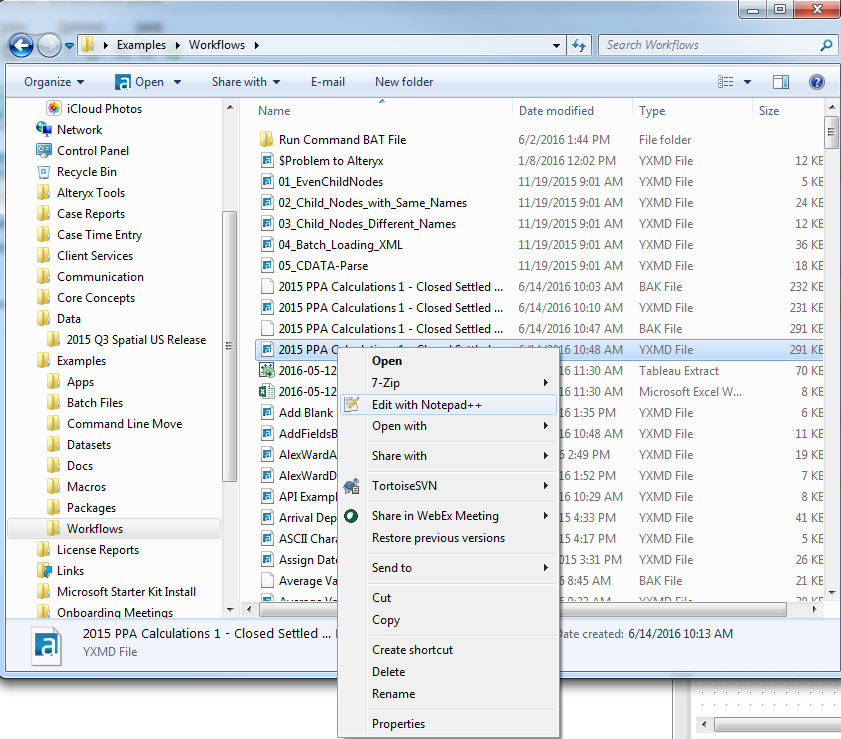Open Properties from the context menu

pyautogui.click(x=398, y=724)
